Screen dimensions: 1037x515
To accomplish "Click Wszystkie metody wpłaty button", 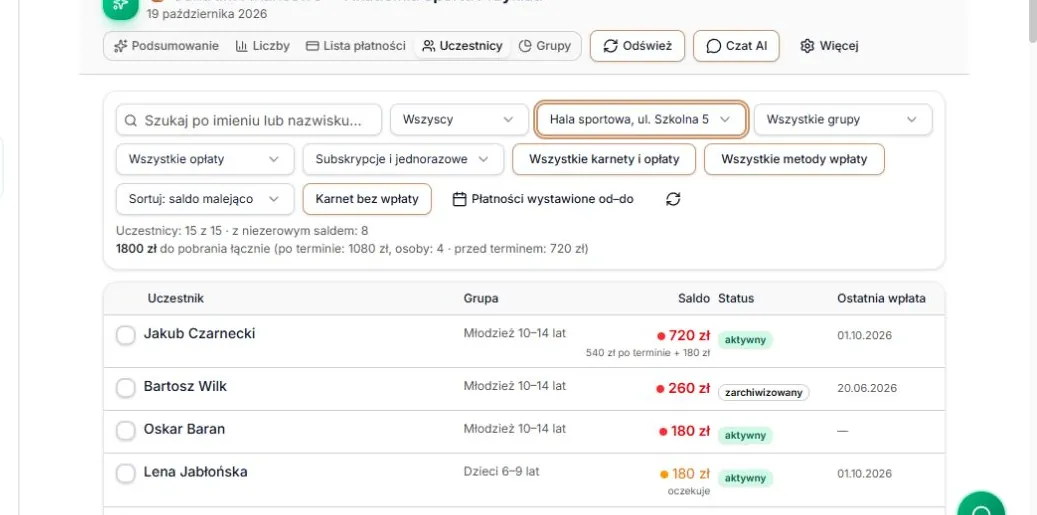I will click(794, 159).
